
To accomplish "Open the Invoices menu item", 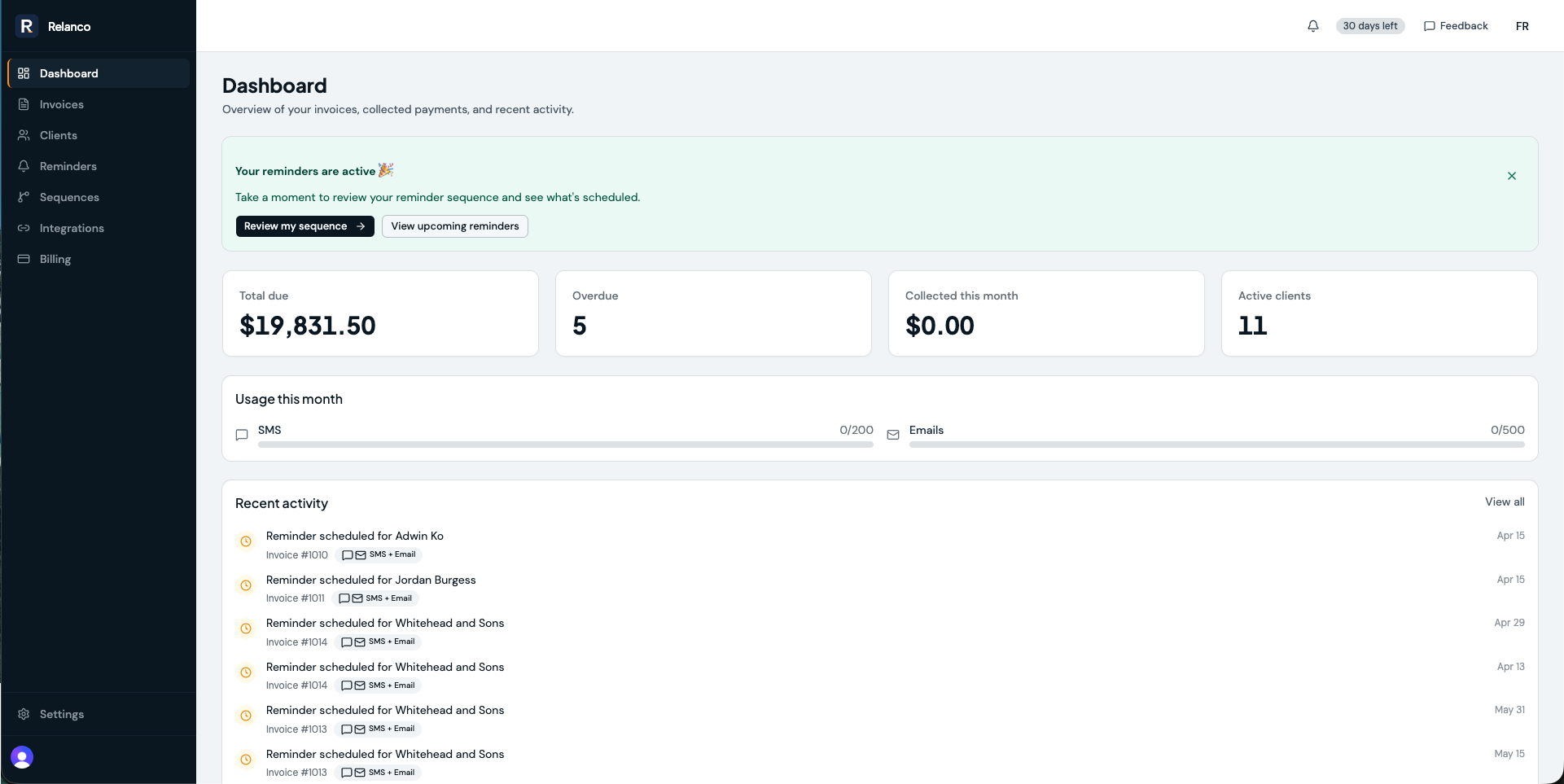I will click(62, 104).
